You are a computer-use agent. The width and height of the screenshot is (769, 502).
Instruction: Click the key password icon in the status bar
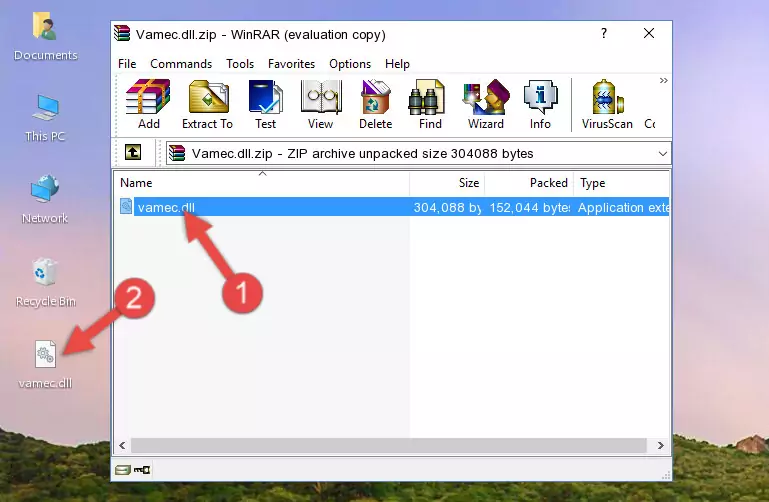(142, 470)
